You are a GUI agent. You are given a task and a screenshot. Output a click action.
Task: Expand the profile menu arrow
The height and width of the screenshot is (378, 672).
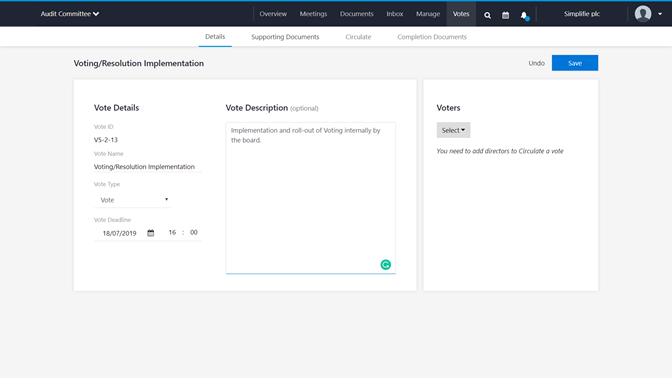coord(660,14)
